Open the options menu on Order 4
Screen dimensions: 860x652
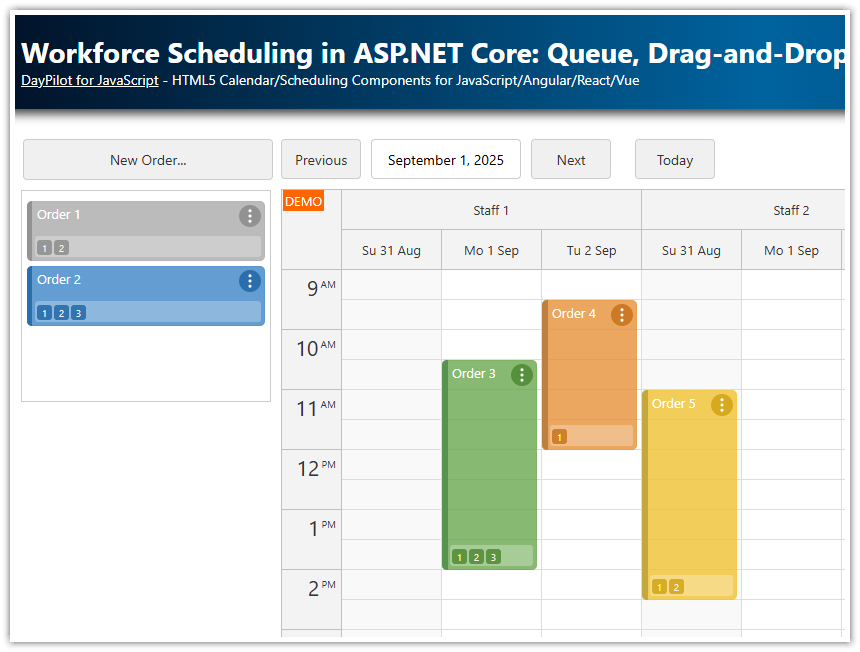(x=621, y=314)
